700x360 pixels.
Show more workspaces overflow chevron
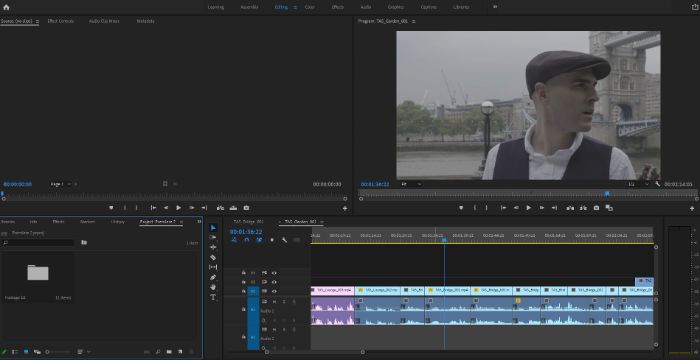(495, 7)
